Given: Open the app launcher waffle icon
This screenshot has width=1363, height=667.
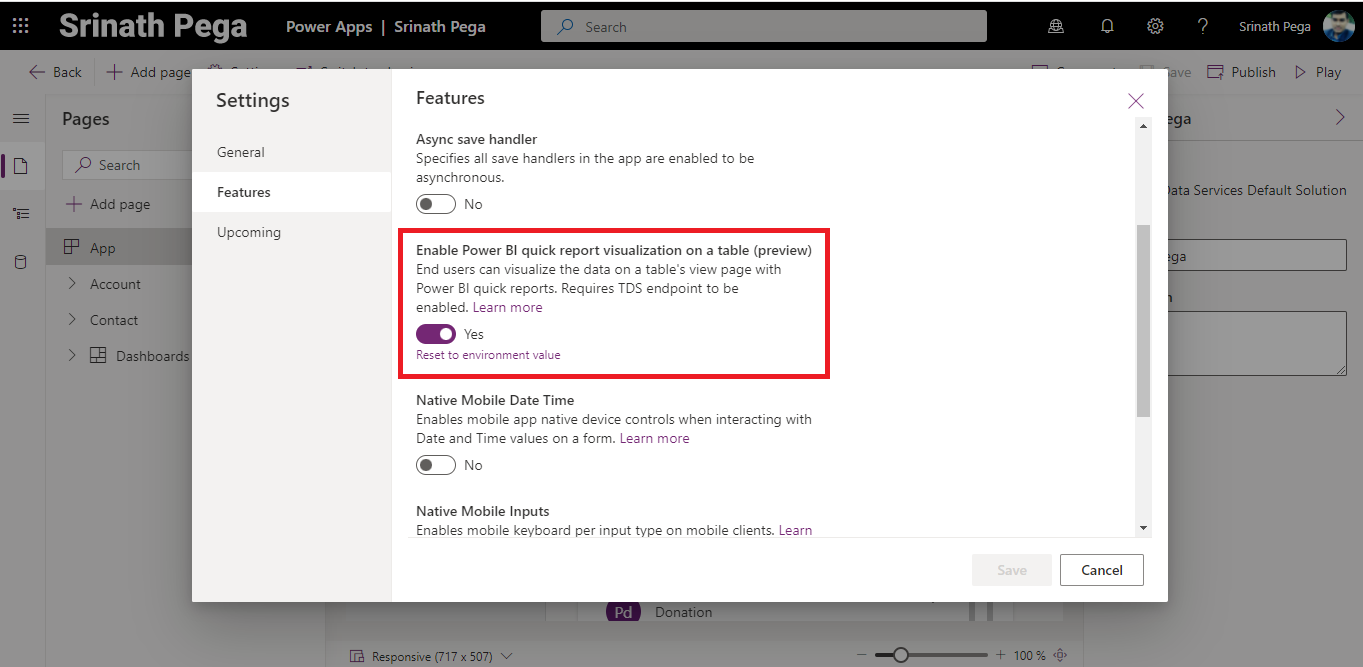Looking at the screenshot, I should pos(20,26).
